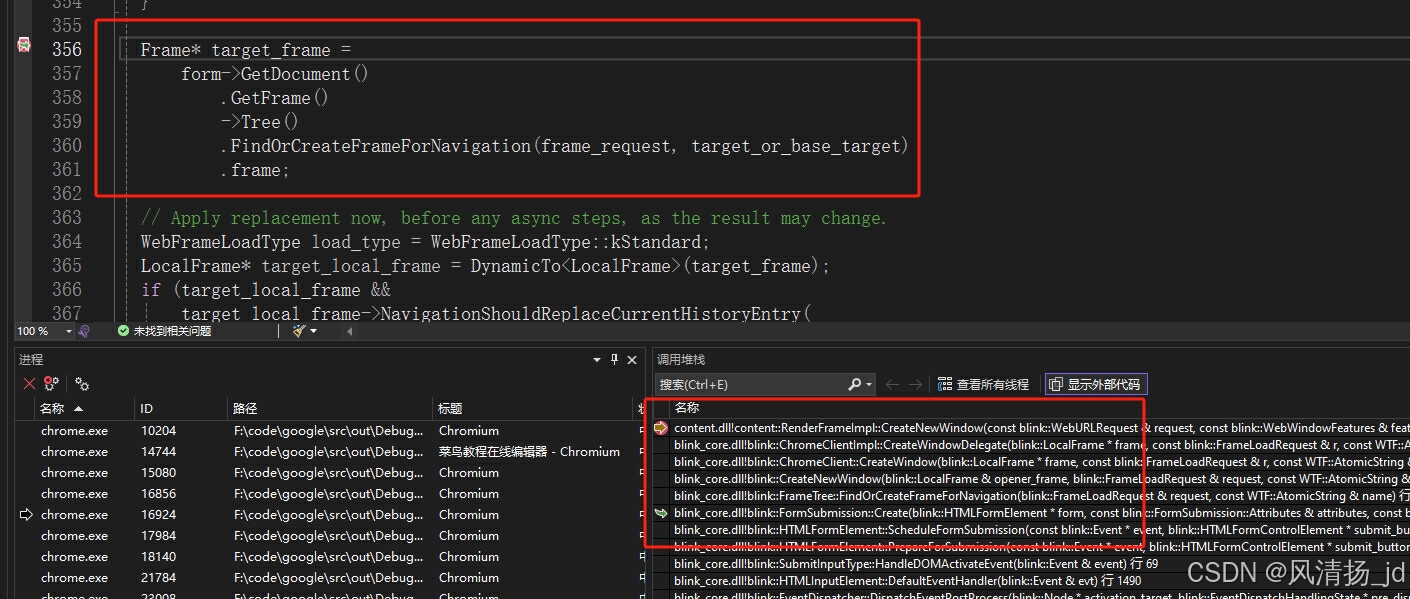This screenshot has height=599, width=1410.
Task: Click the call stack 搜索(Ctrl+E) search field
Action: click(750, 384)
